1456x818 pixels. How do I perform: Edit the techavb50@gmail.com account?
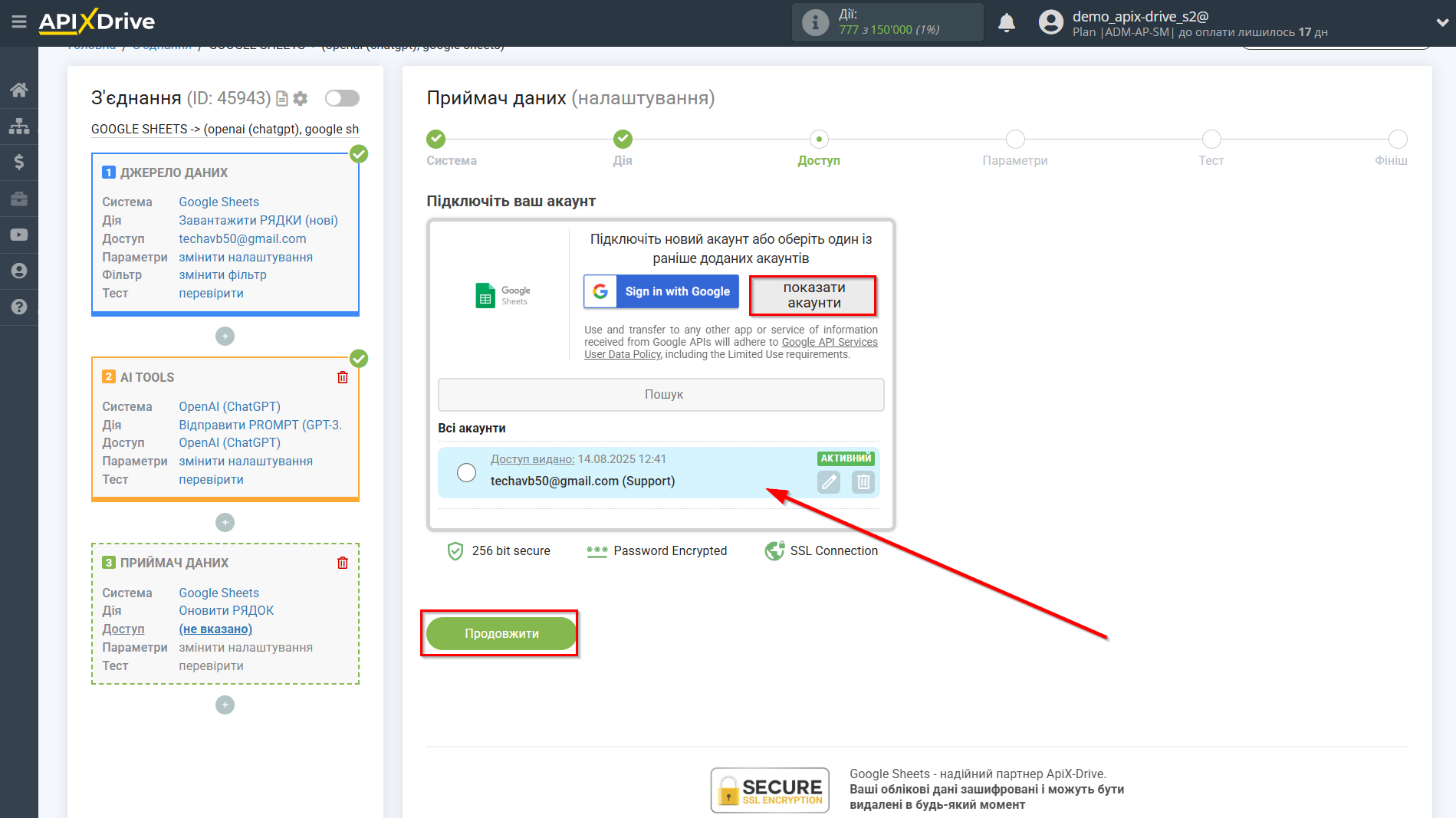tap(829, 481)
